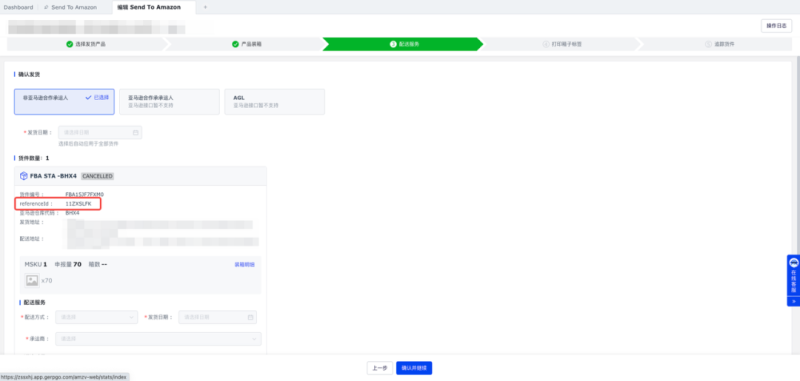Screen dimensions: 800x381
Task: Expand the carrier dropdown
Action: [158, 339]
